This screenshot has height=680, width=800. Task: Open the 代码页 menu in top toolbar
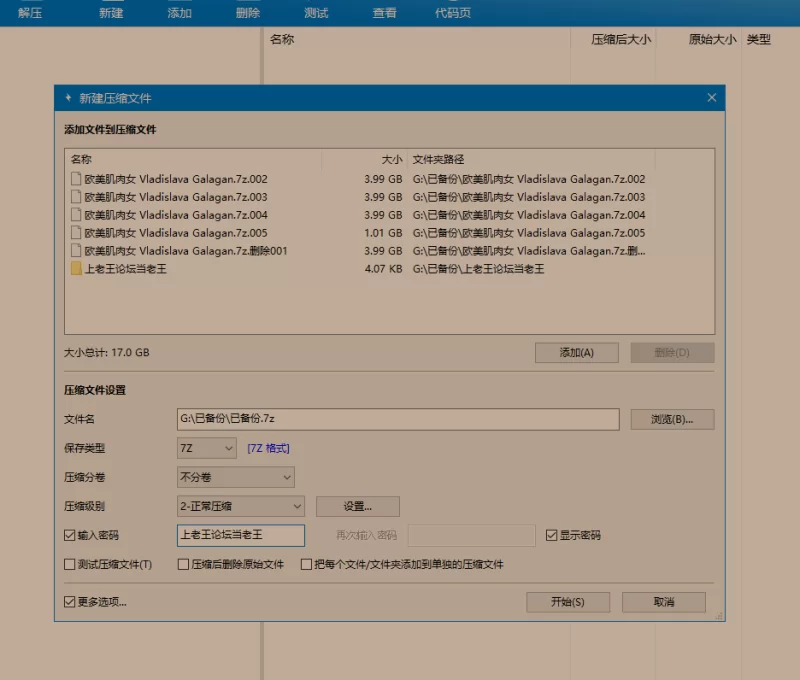[x=453, y=13]
